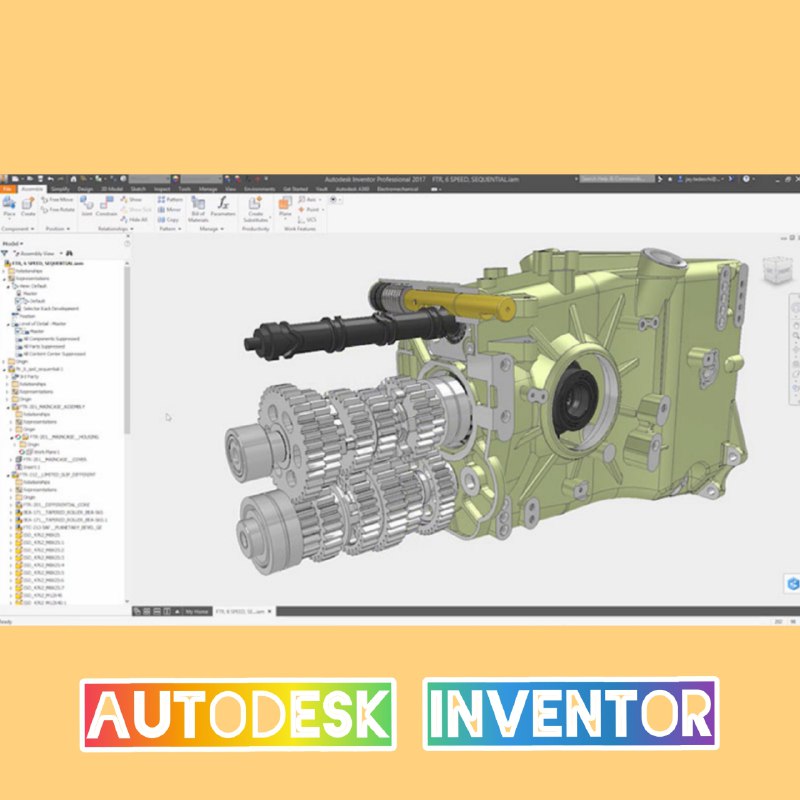Click the Home icon in quick access toolbar
Screen dimensions: 800x800
73,179
